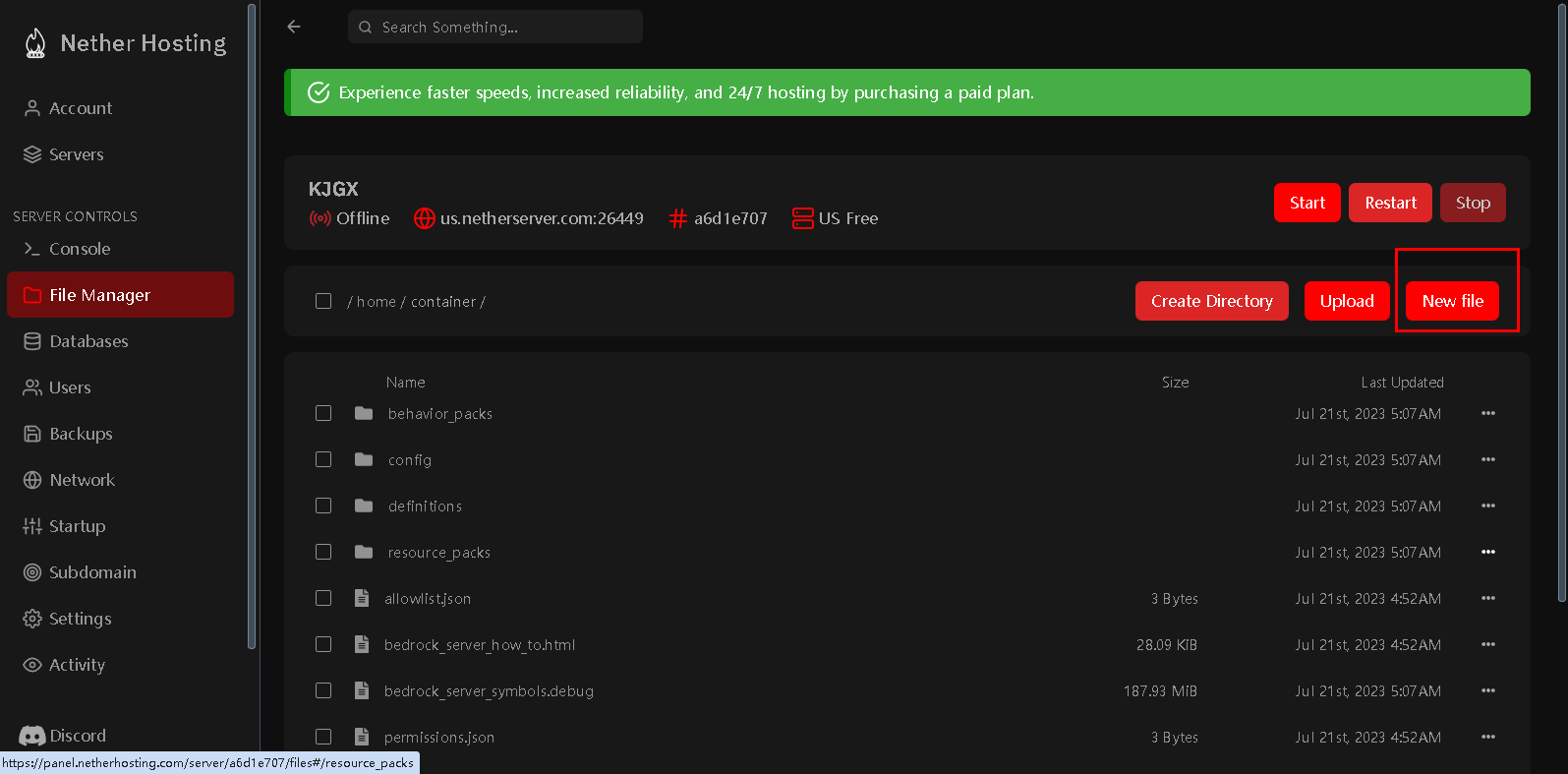Image resolution: width=1568 pixels, height=774 pixels.
Task: Click the allowlist.json file icon
Action: (x=362, y=598)
